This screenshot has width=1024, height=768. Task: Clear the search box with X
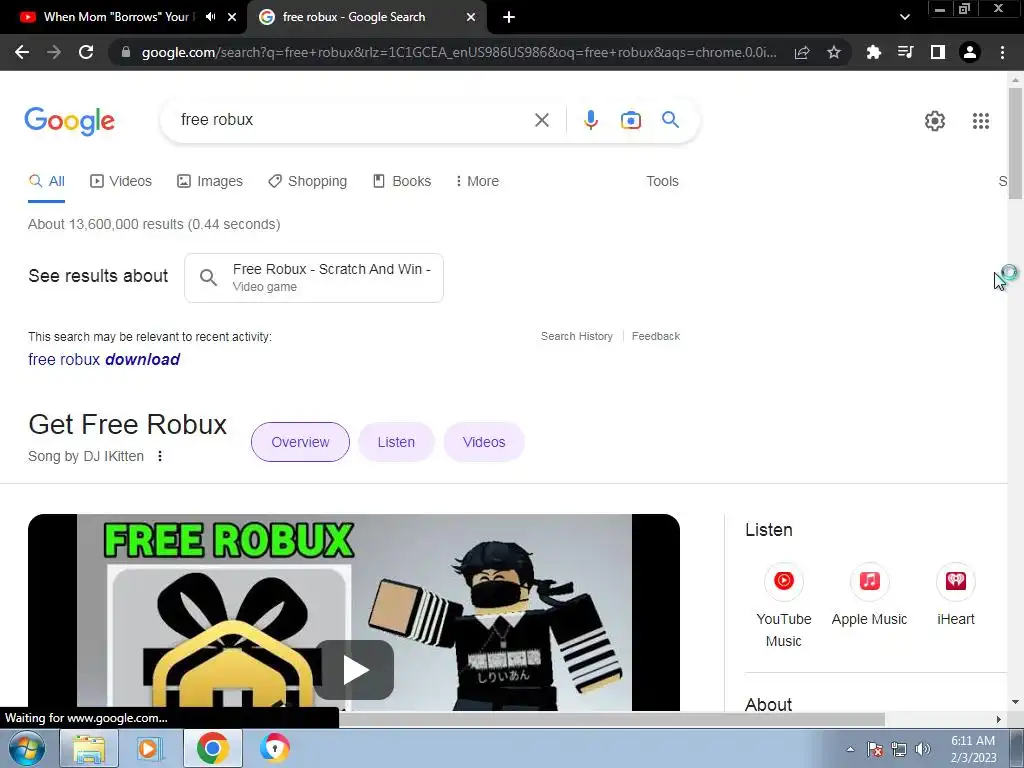[542, 120]
